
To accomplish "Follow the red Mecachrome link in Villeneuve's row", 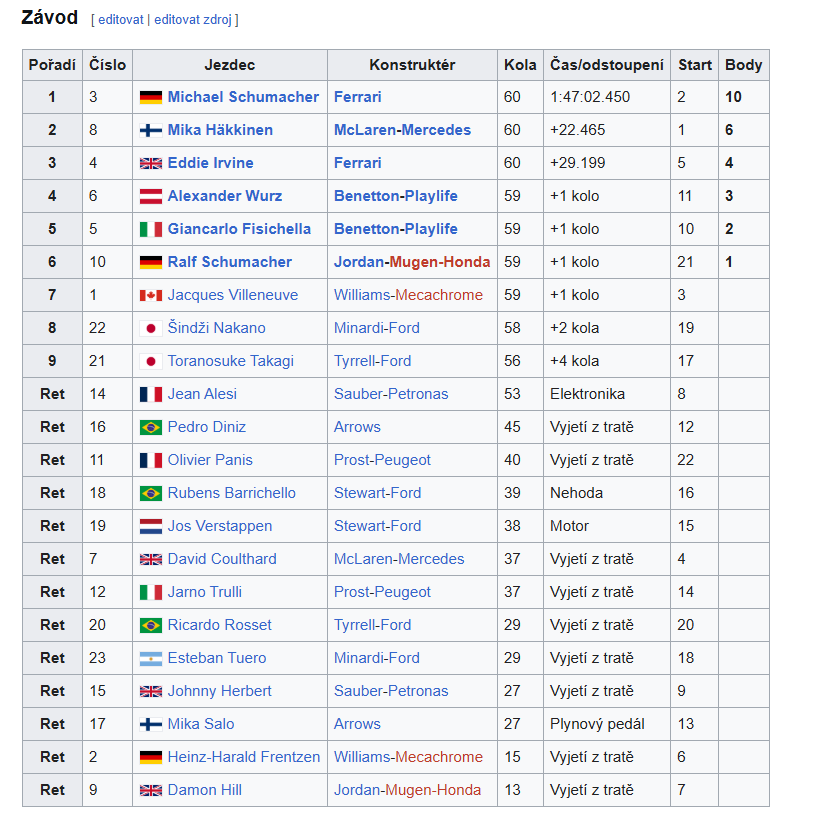I will [x=439, y=295].
